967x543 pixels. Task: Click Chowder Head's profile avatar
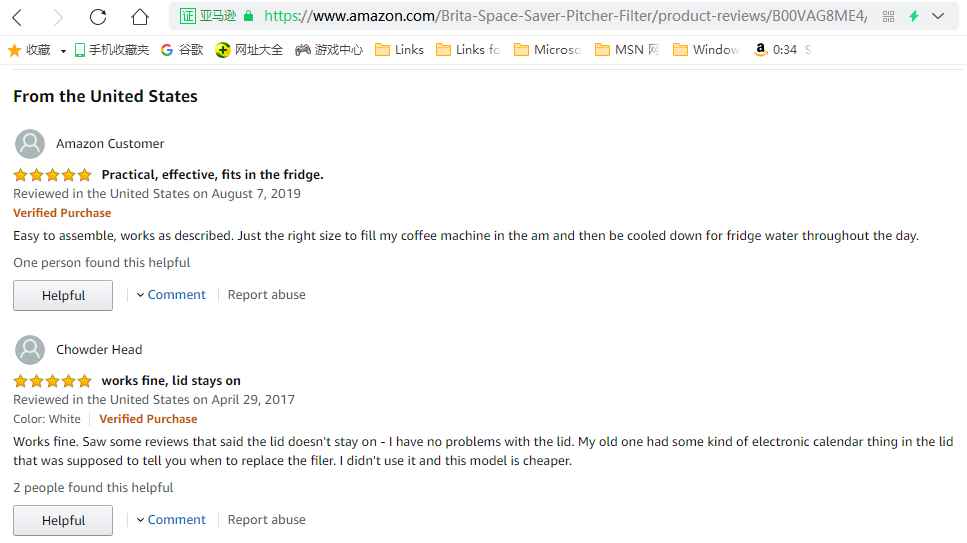click(x=31, y=350)
